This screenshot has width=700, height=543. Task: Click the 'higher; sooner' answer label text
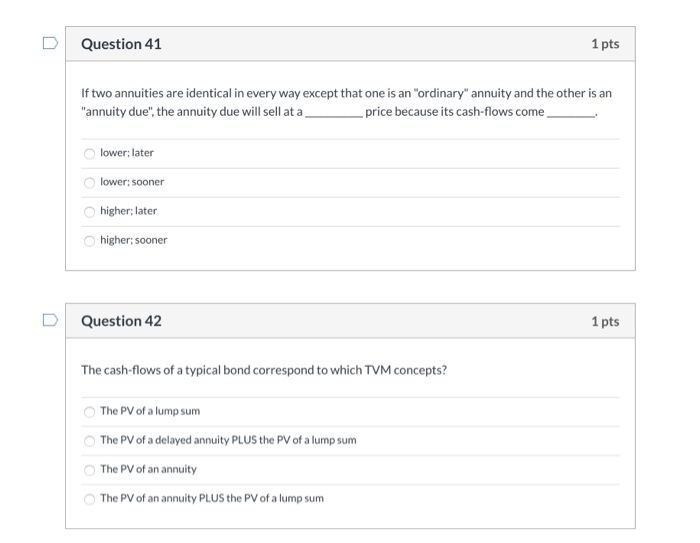134,240
